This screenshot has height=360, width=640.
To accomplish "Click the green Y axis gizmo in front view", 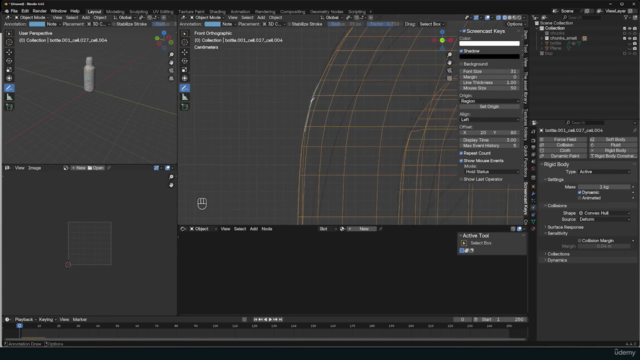I will [x=442, y=40].
